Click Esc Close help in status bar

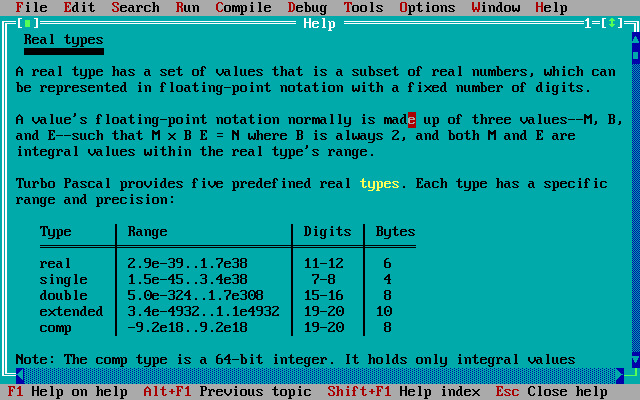coord(551,392)
